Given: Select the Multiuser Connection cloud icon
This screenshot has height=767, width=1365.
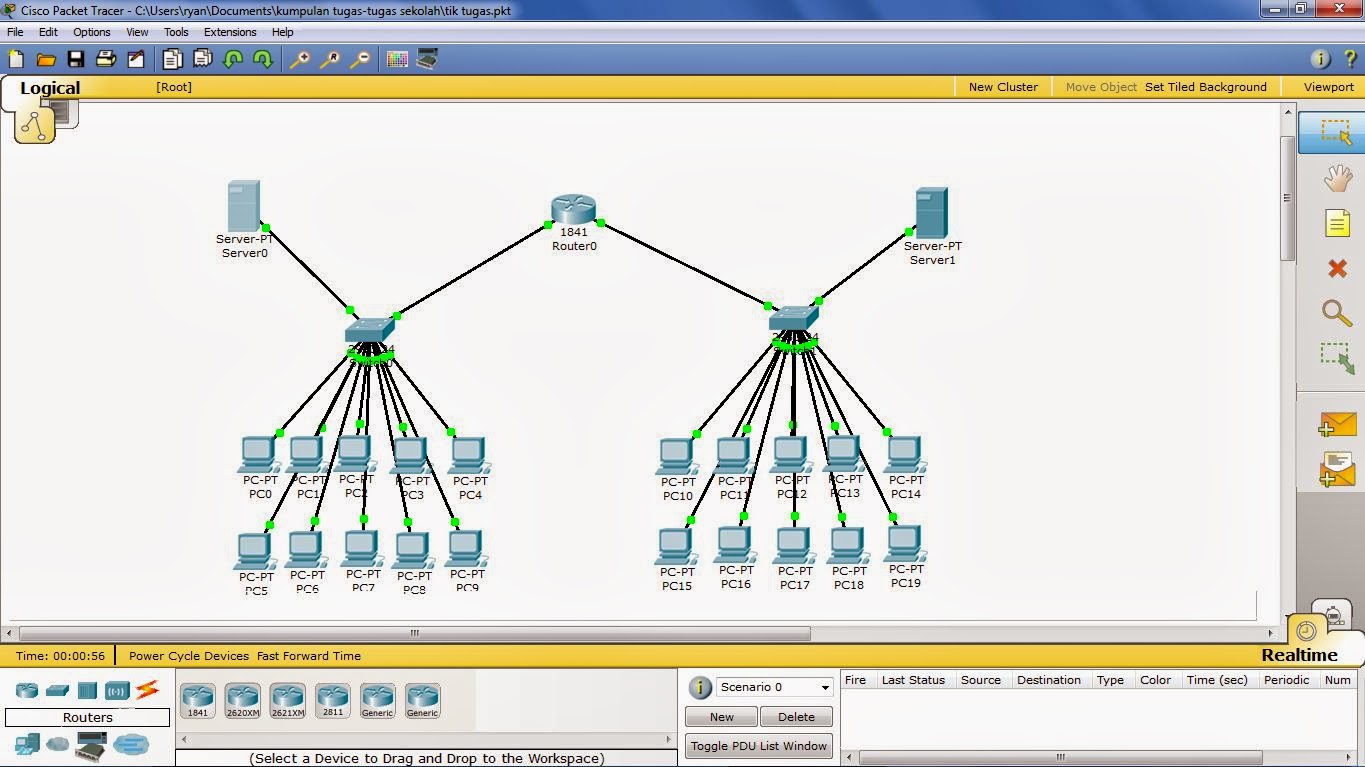Looking at the screenshot, I should coord(131,745).
